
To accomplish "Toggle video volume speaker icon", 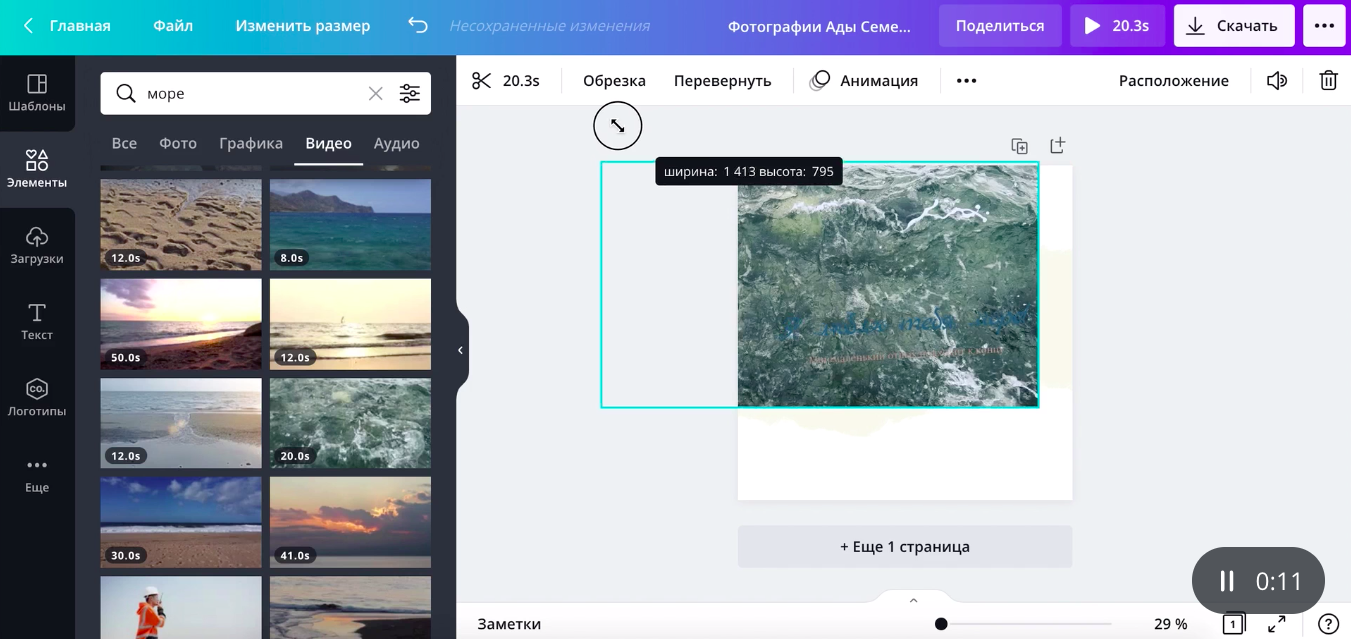I will tap(1276, 81).
